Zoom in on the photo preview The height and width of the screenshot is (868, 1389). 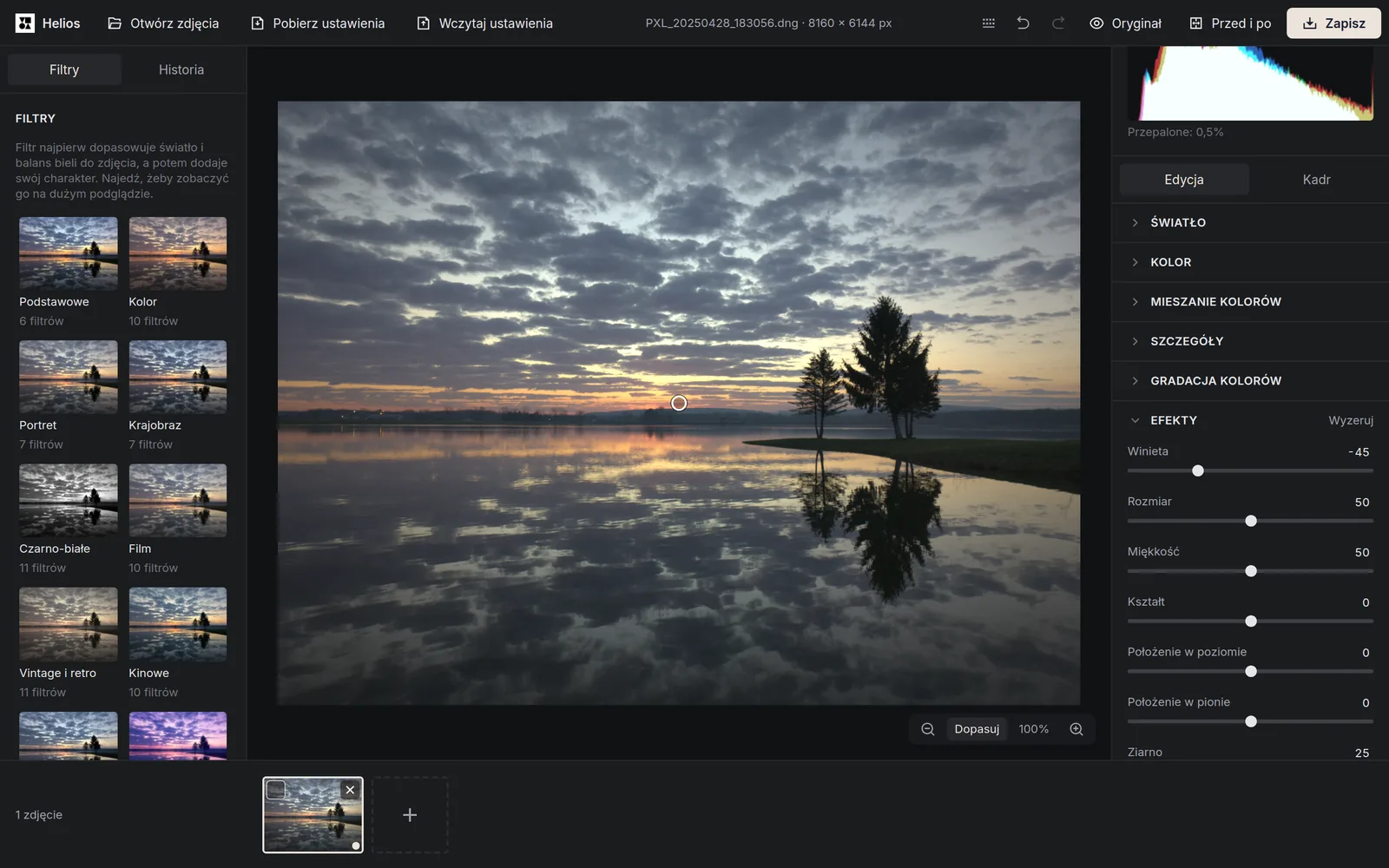[1076, 729]
